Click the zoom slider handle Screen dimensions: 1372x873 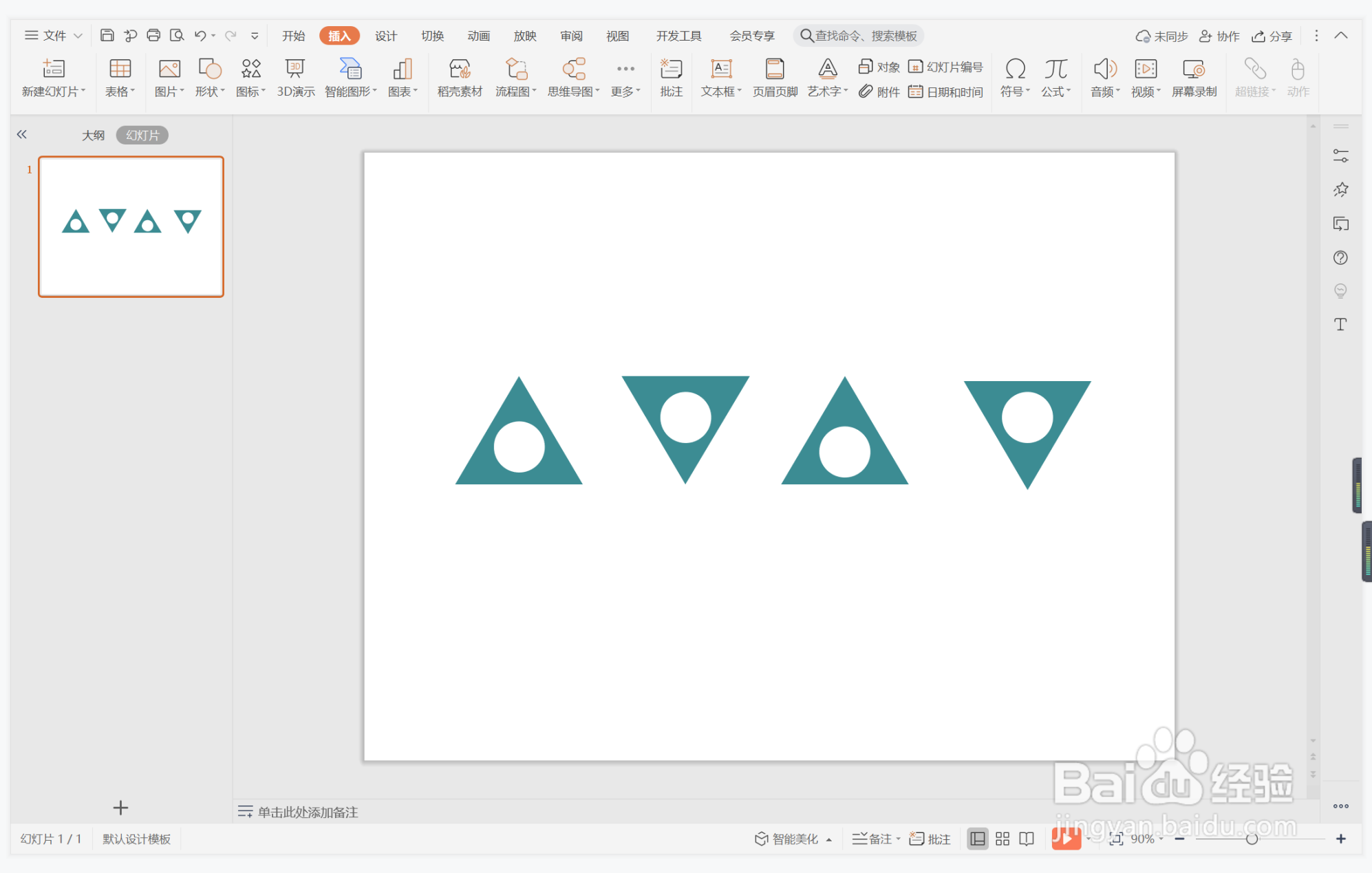[1252, 839]
